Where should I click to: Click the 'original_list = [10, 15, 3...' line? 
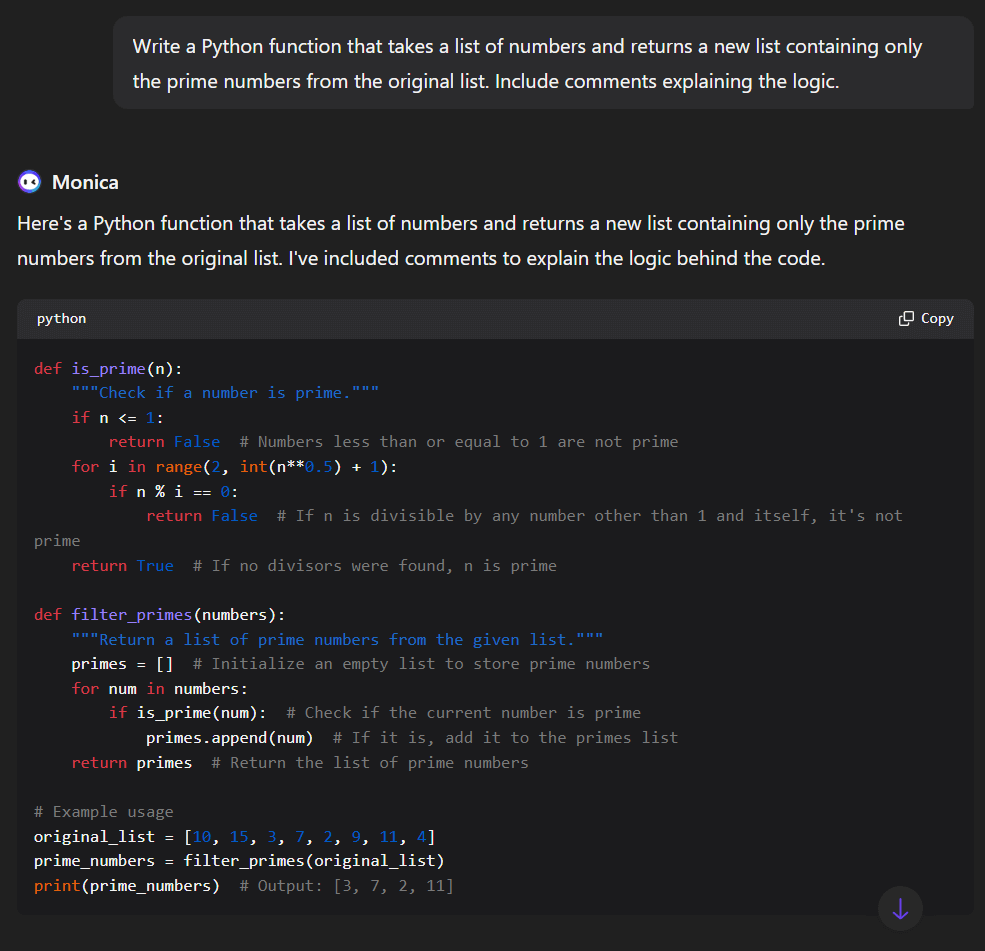[234, 837]
